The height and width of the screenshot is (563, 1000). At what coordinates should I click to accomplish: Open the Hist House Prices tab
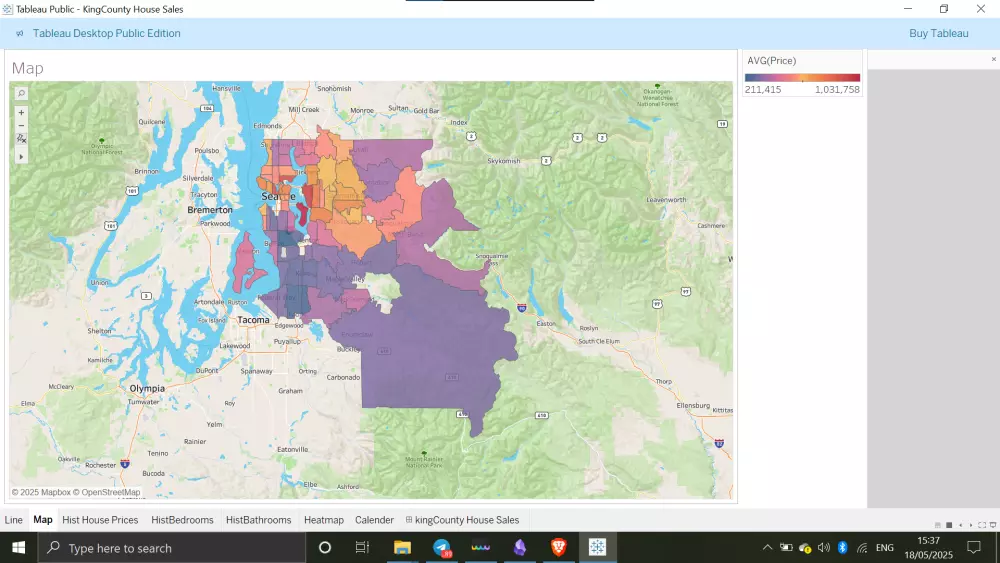[x=100, y=520]
